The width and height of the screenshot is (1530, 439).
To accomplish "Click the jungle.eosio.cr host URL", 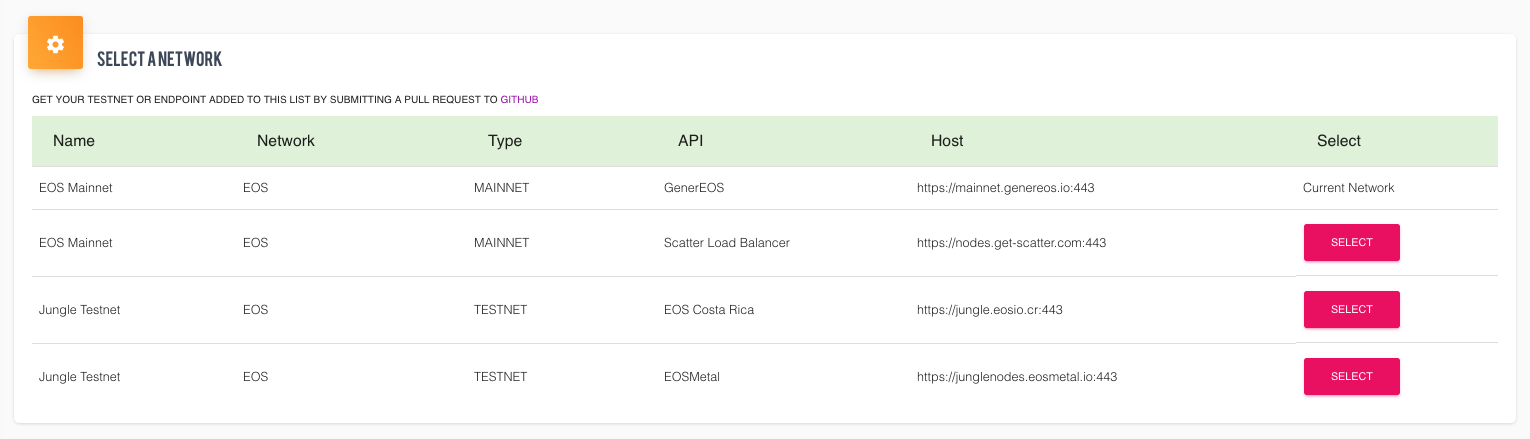I will click(989, 310).
